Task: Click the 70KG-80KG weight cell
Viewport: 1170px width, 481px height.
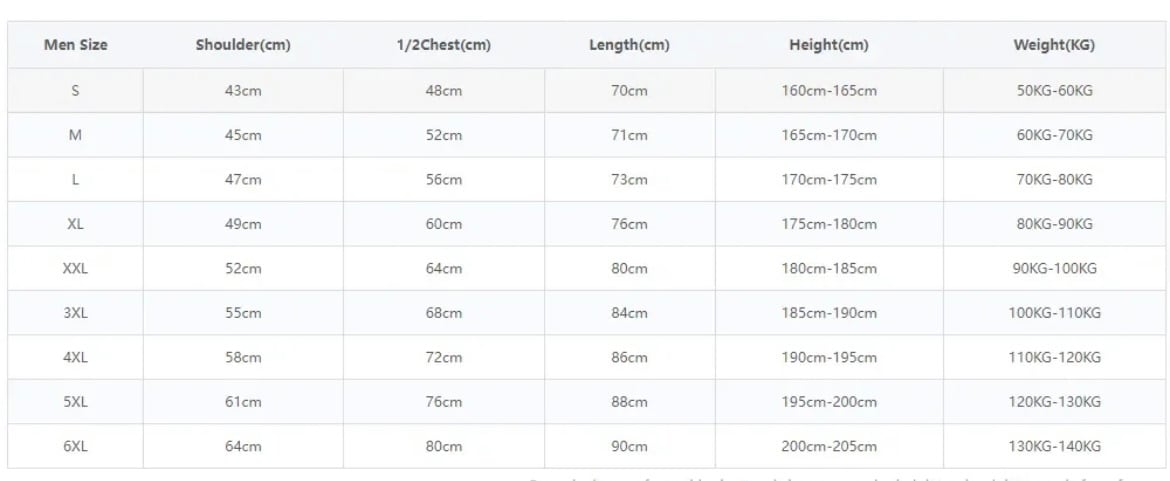Action: [1055, 180]
